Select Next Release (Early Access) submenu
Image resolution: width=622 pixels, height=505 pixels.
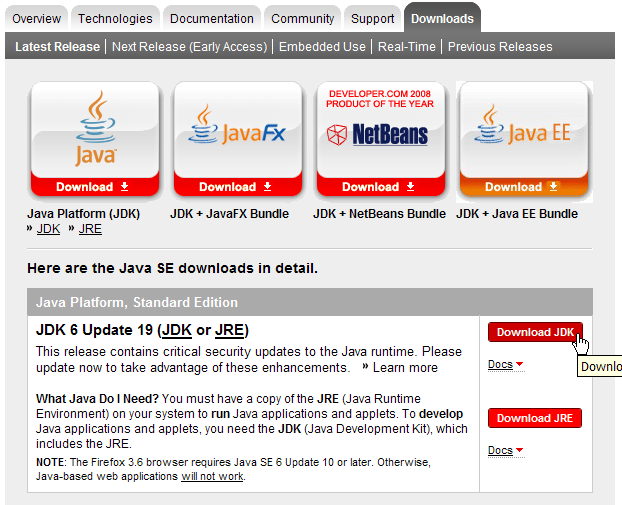189,47
